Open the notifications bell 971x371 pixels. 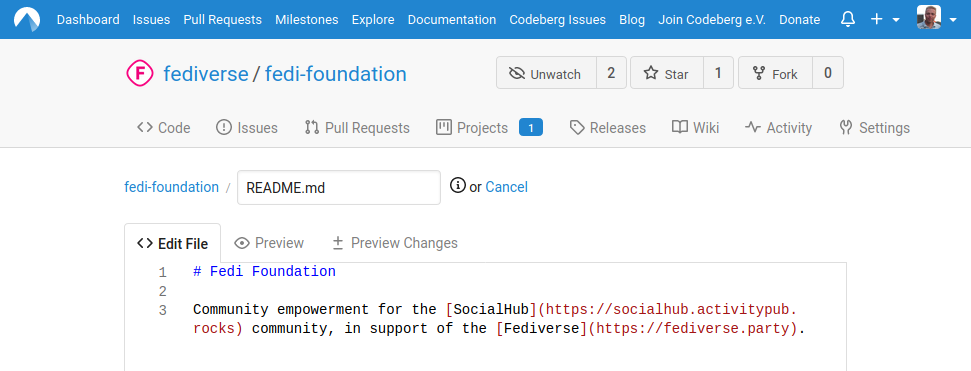coord(848,19)
